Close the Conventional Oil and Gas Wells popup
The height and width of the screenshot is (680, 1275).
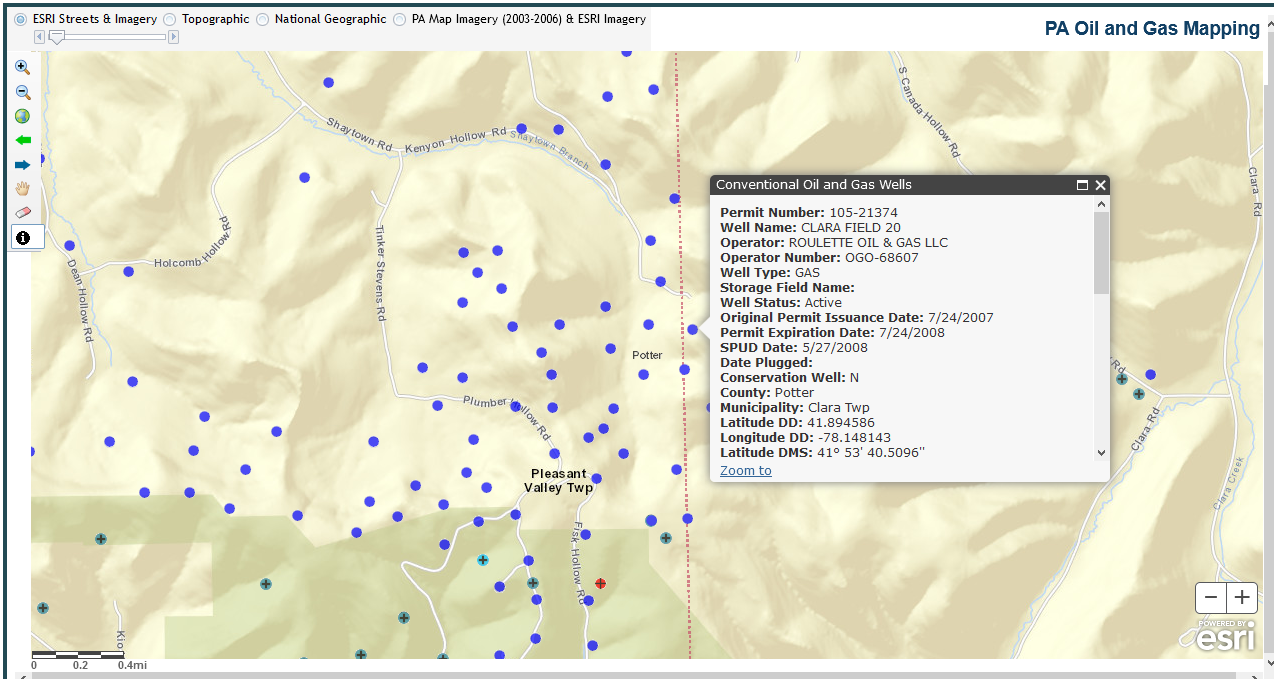tap(1100, 185)
